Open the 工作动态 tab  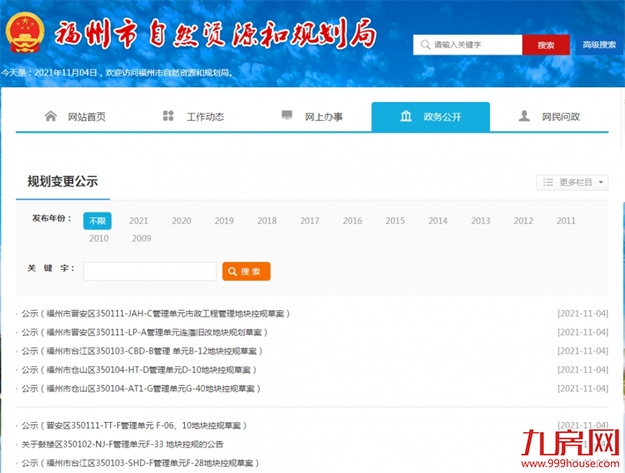[194, 117]
